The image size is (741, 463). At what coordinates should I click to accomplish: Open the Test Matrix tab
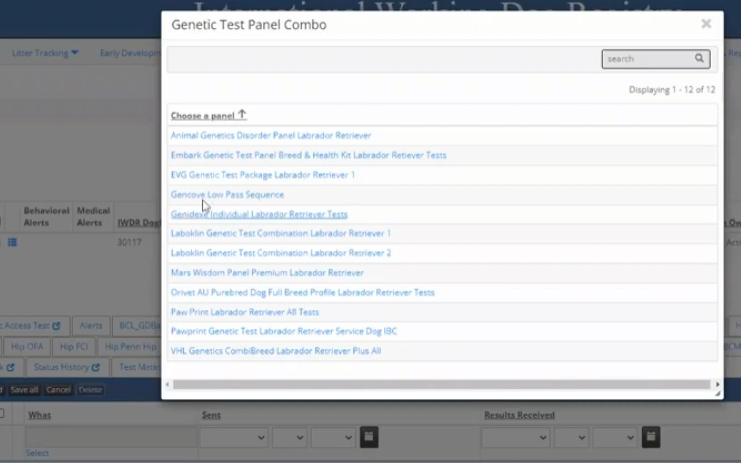pos(137,367)
